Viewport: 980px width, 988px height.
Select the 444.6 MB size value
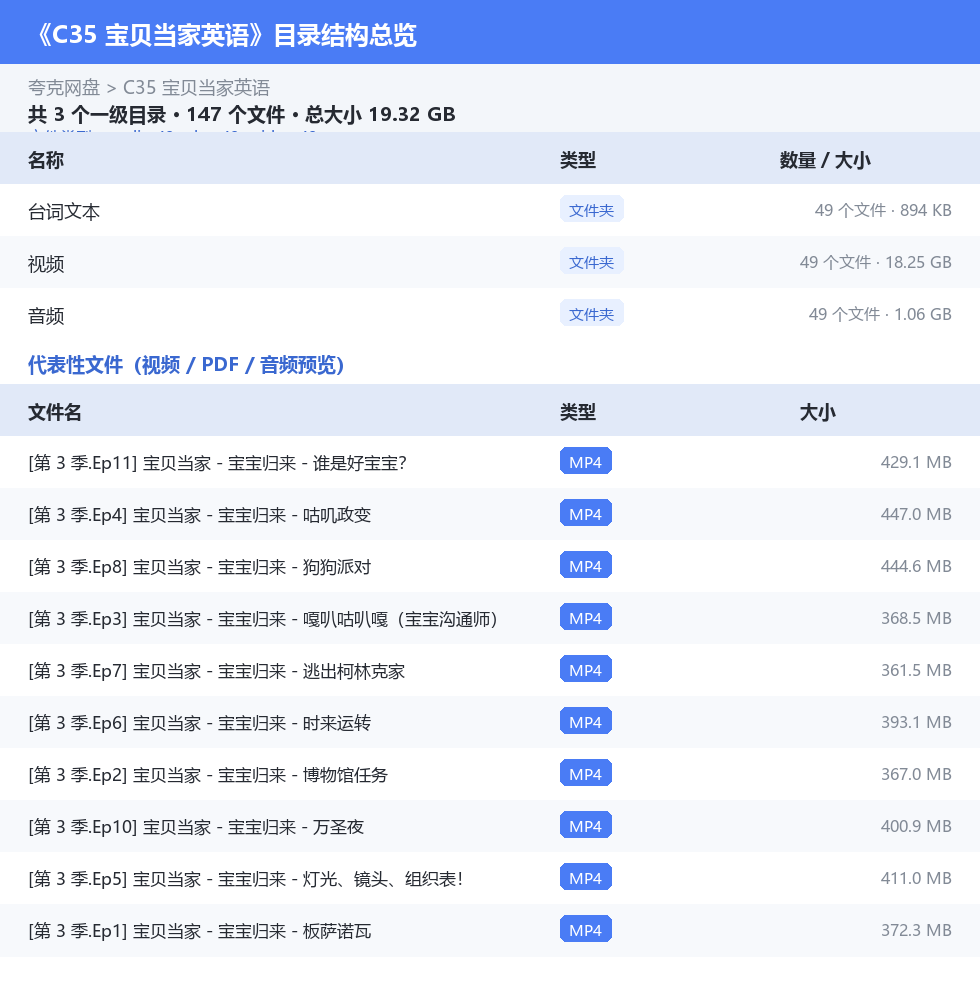tap(916, 566)
